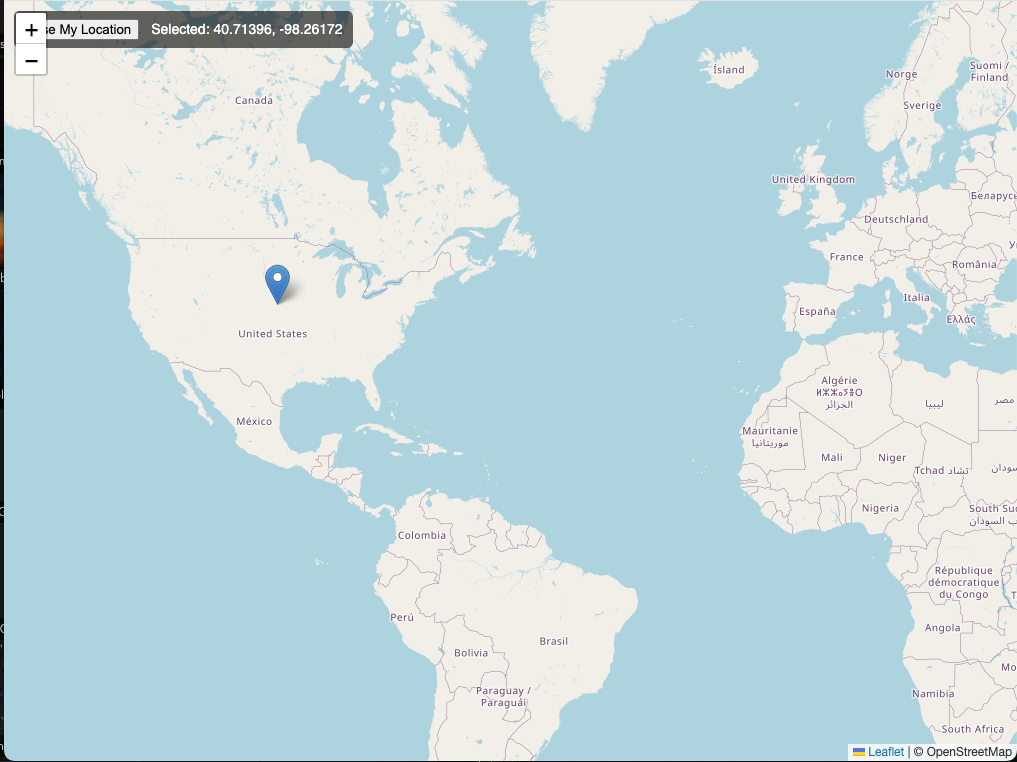Click the Canada label on the map
The image size is (1017, 762).
(x=253, y=100)
